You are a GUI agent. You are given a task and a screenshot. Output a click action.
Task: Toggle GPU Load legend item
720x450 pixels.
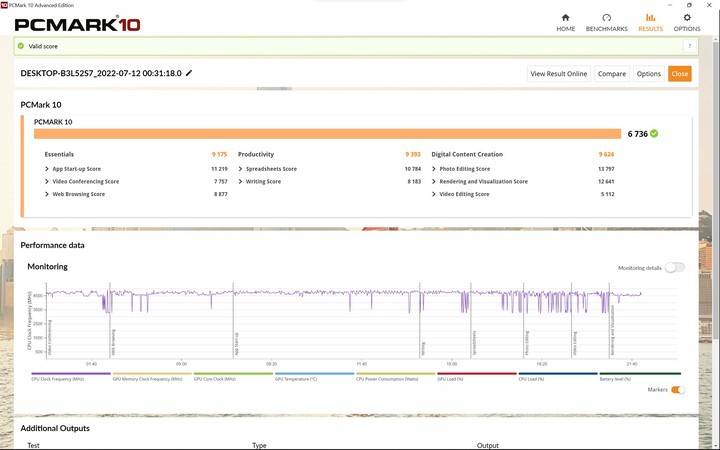click(477, 377)
